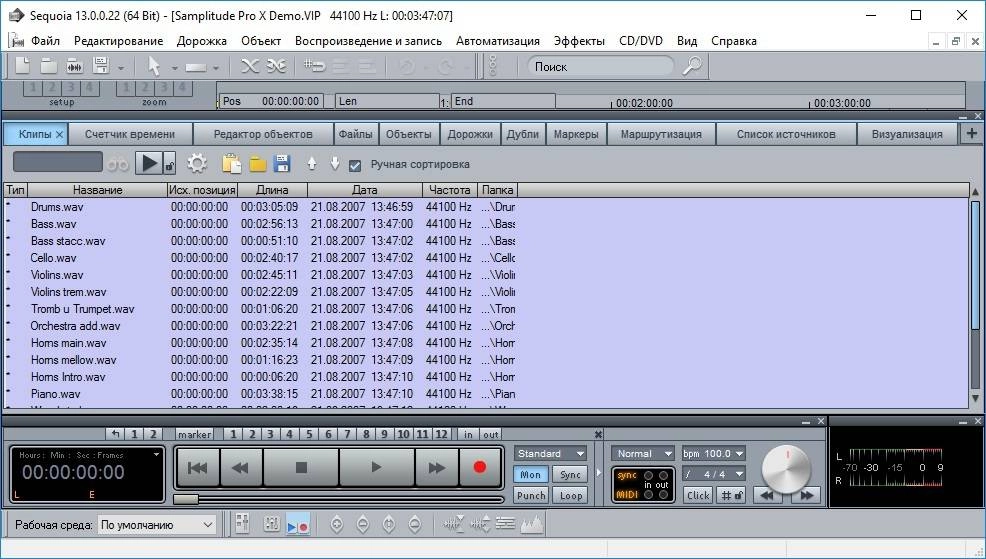Start playback with the play button

(x=377, y=467)
